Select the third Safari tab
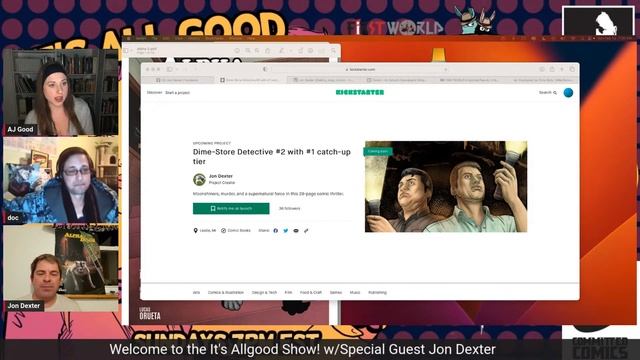 click(322, 80)
